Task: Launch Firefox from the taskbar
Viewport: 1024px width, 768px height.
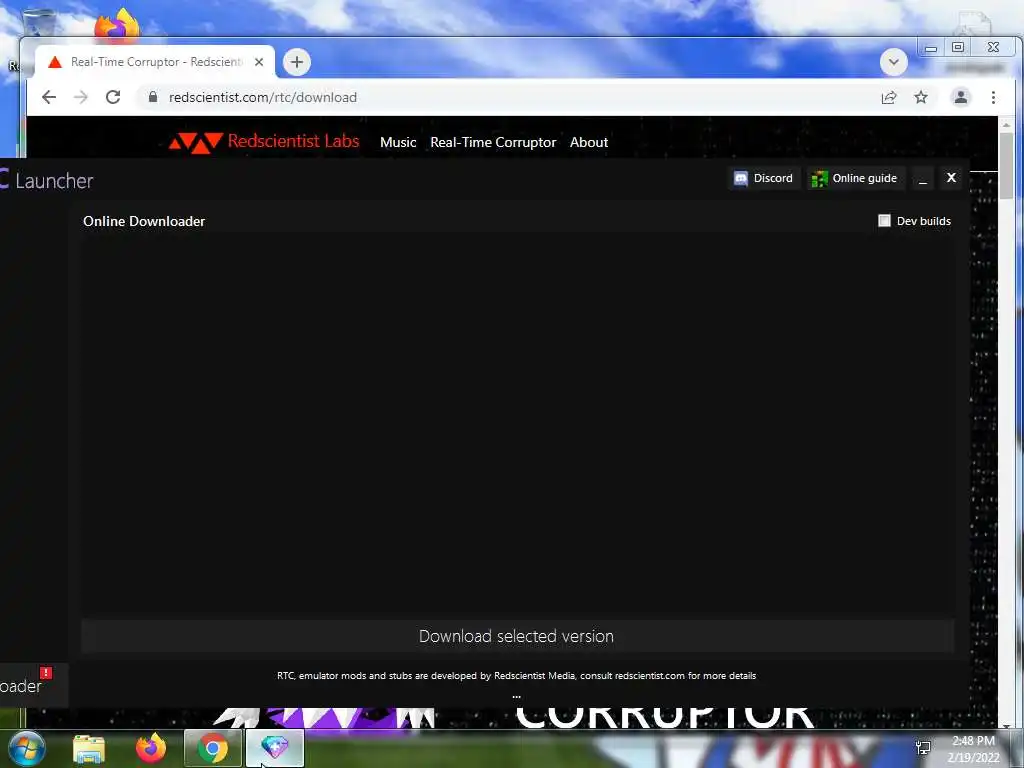Action: click(x=151, y=748)
